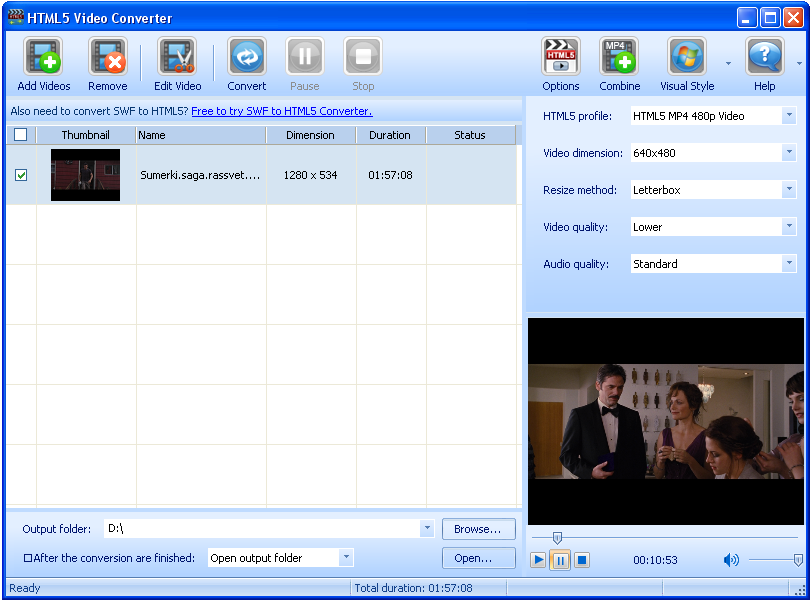Close the HTML5 Video Converter window
This screenshot has height=602, width=812.
[x=793, y=18]
